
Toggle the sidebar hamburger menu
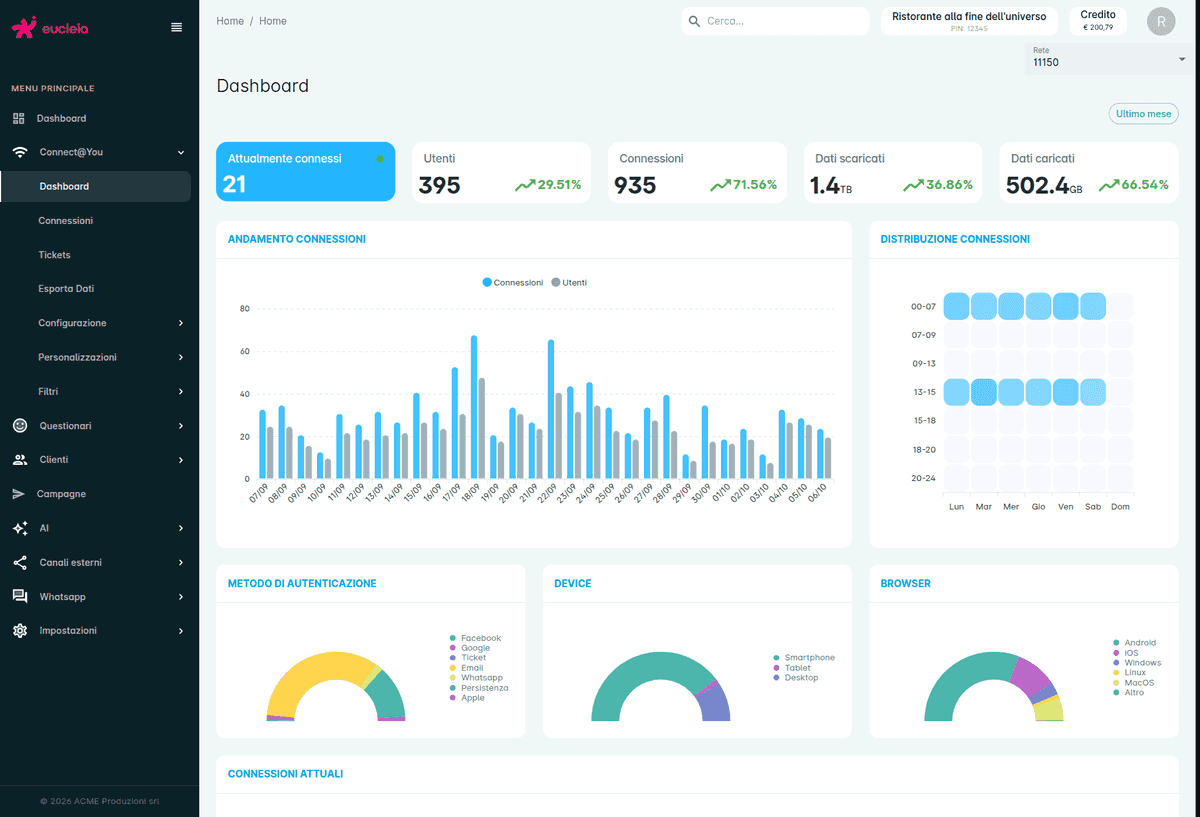point(177,27)
